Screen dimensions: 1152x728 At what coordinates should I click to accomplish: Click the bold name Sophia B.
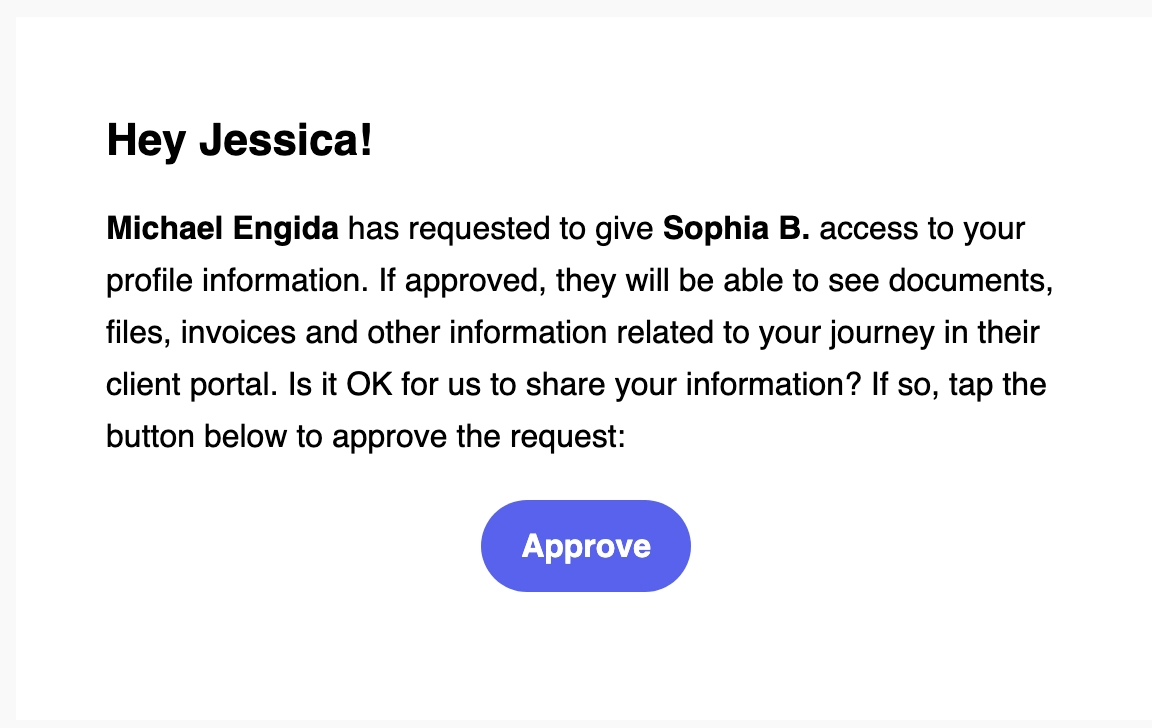click(736, 228)
